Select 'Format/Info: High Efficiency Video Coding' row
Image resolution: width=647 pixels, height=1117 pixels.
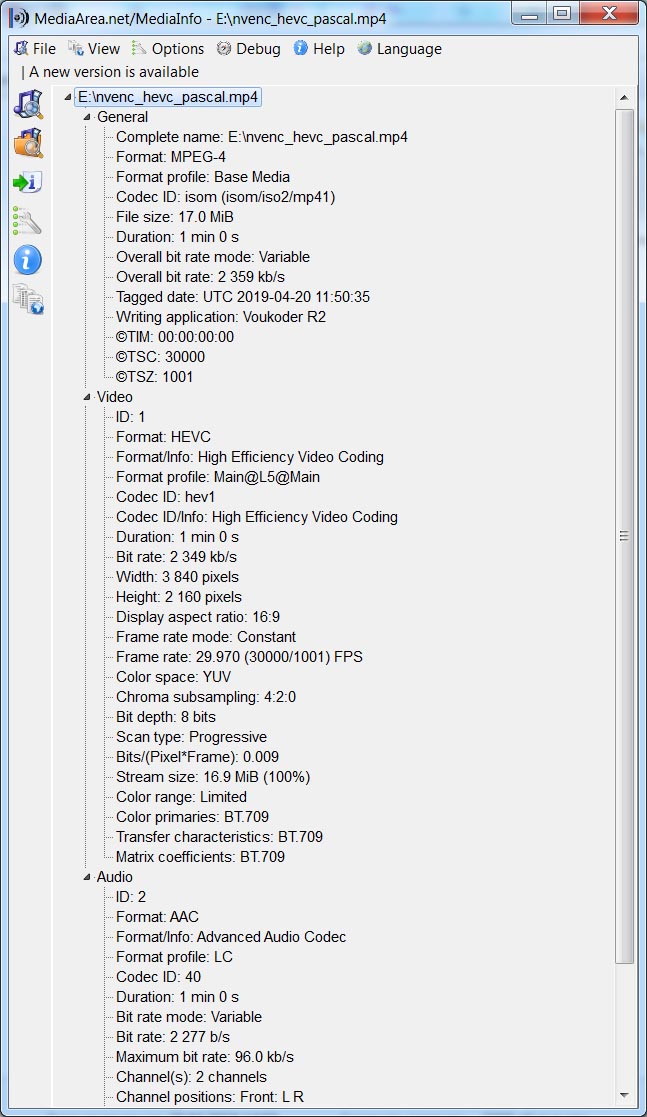pyautogui.click(x=250, y=457)
